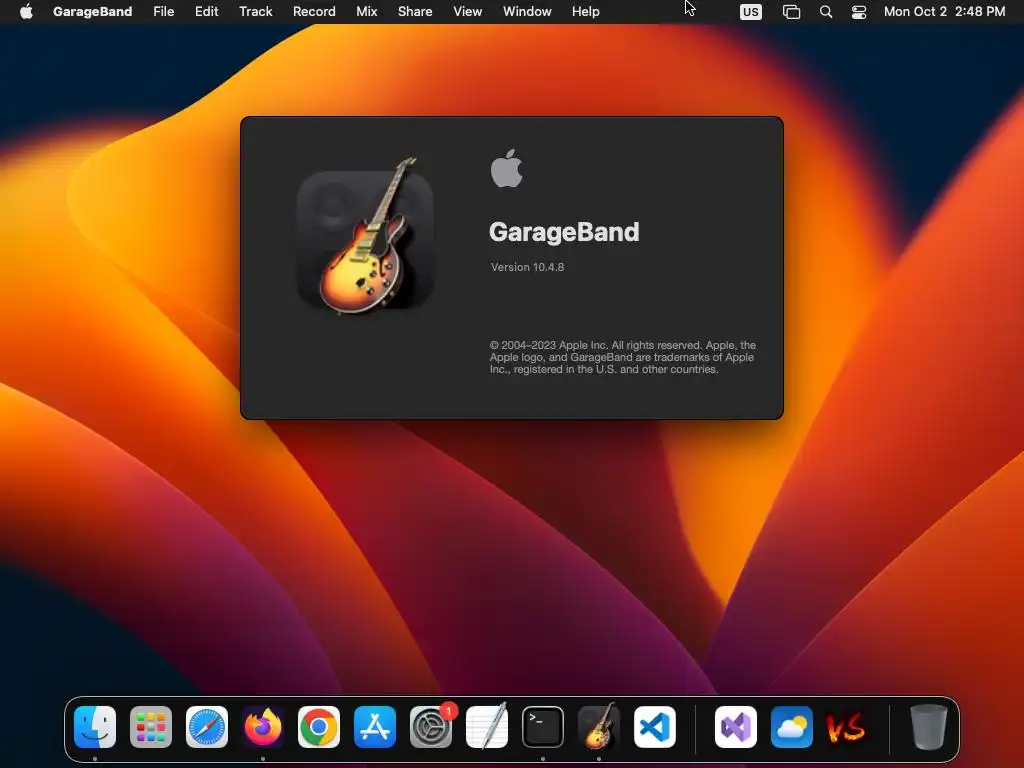The image size is (1024, 768).
Task: Launch Visual Studio Code from the Dock
Action: click(x=654, y=726)
